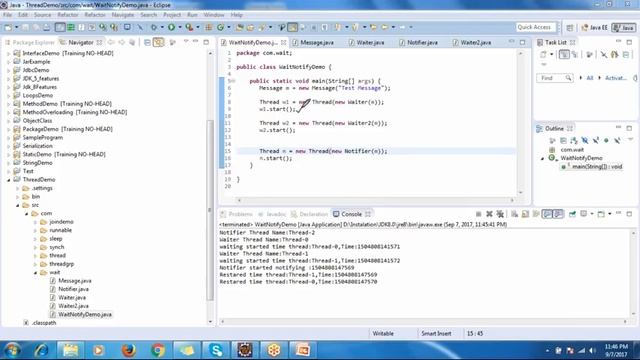
Task: Click the New Task icon in Task List
Action: 543,54
